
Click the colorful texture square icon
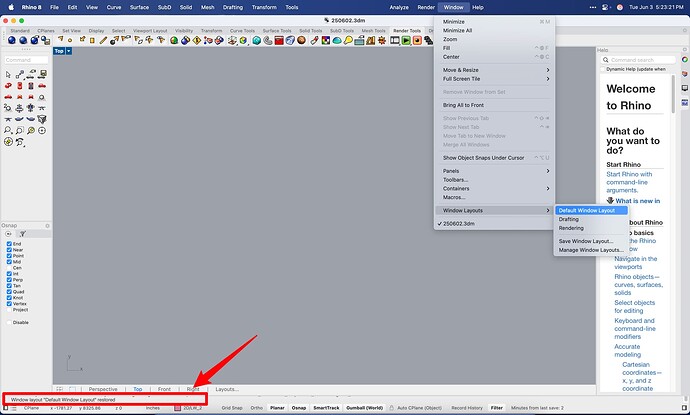click(x=326, y=40)
